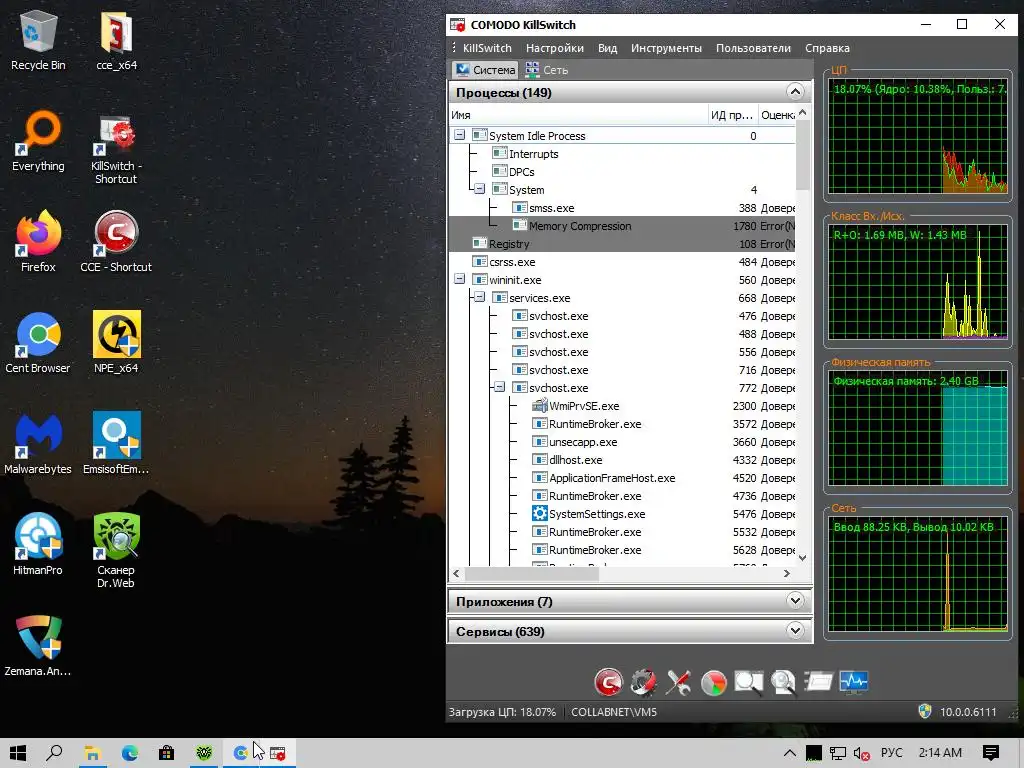Click the magnifier over window toolbar icon
The width and height of the screenshot is (1024, 768).
[x=748, y=682]
